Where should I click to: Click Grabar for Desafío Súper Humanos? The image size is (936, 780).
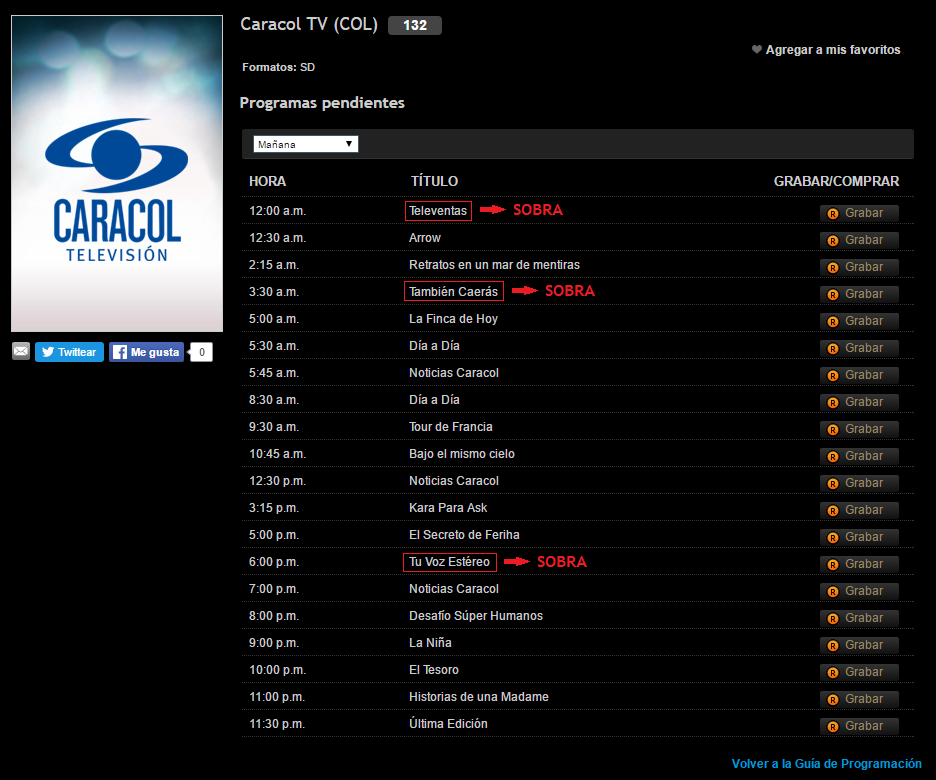(x=859, y=618)
